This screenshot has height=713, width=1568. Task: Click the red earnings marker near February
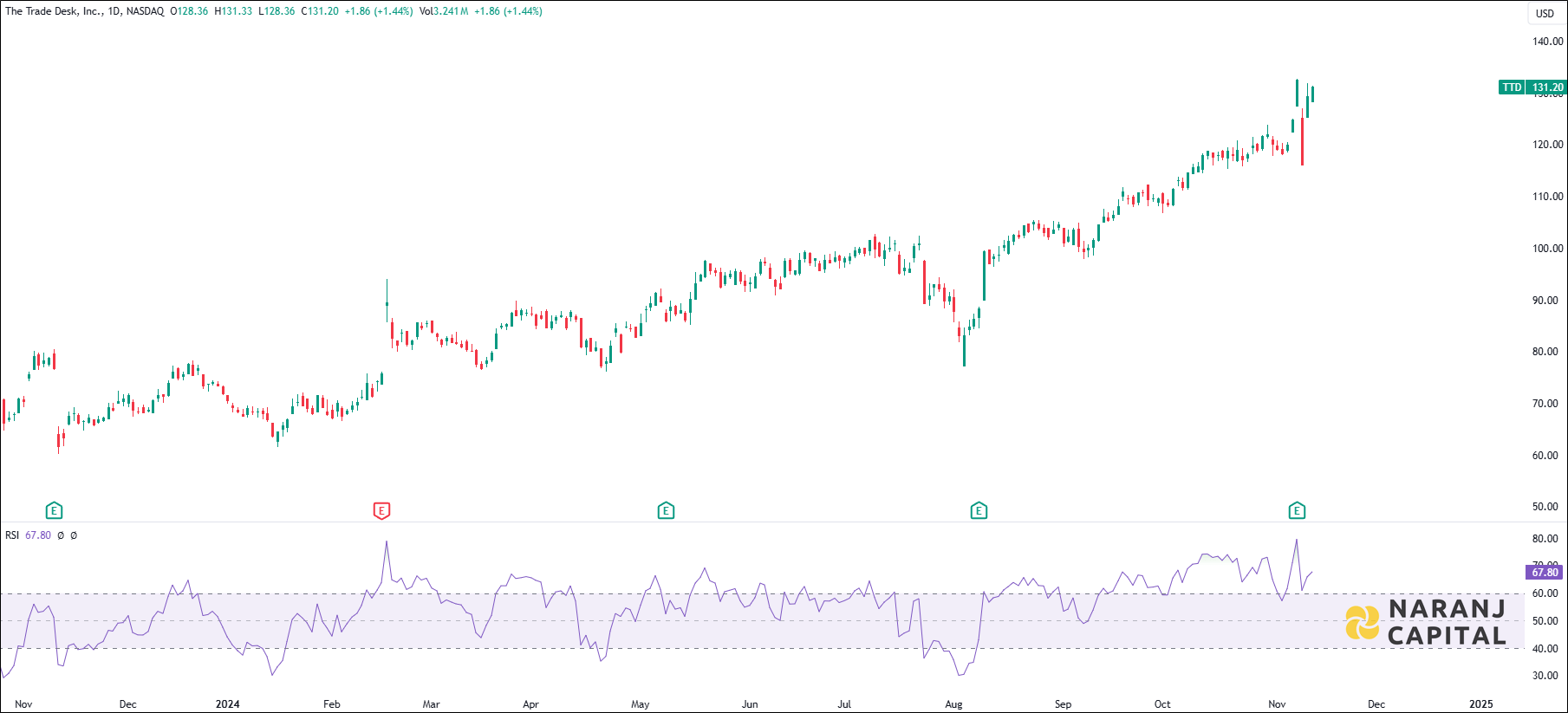click(381, 510)
